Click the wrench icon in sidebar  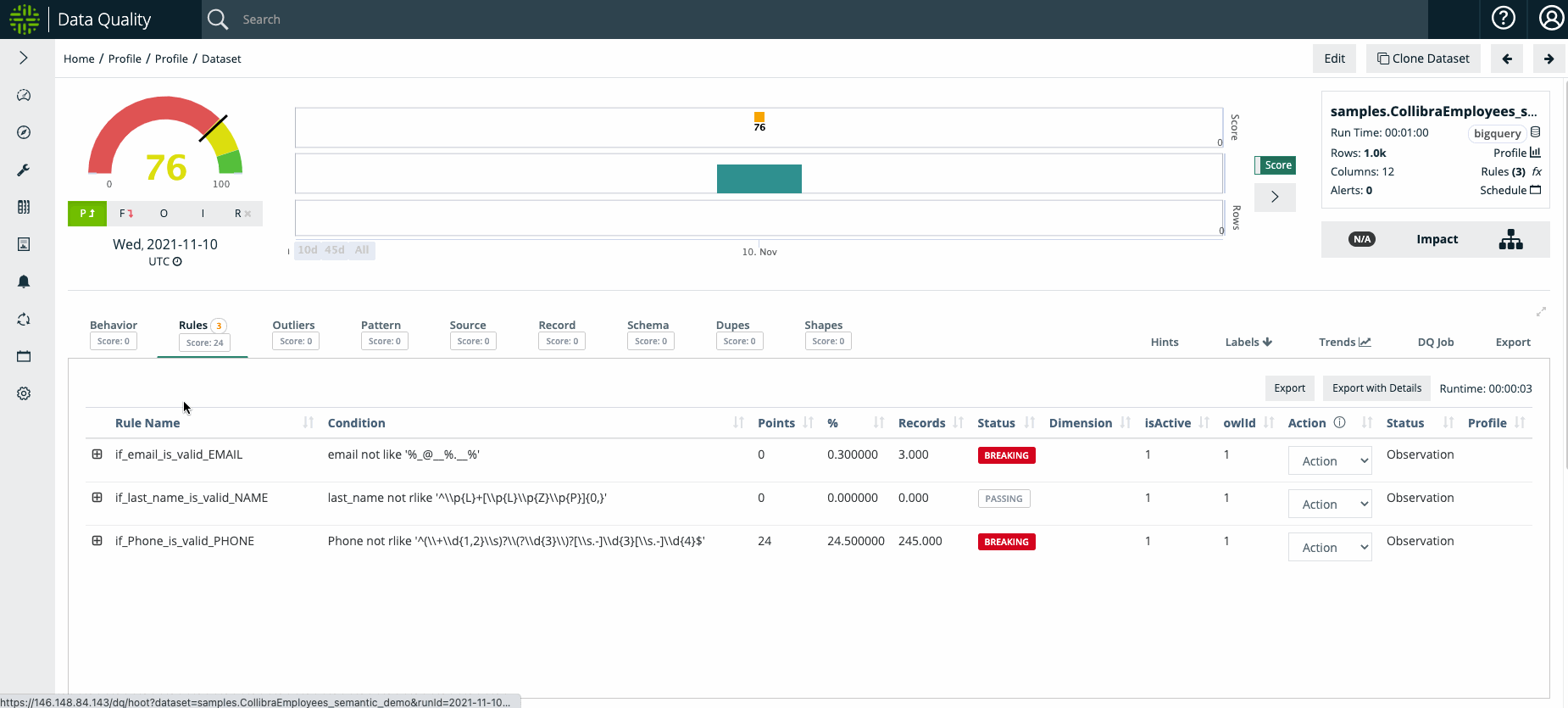pos(24,170)
